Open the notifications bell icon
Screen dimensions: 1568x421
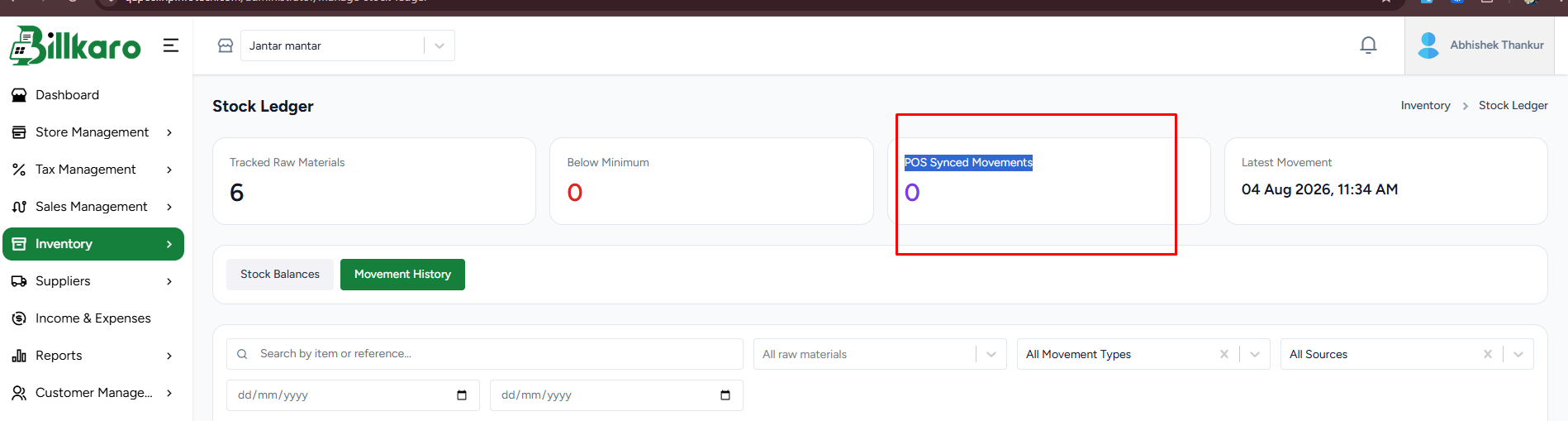[1368, 45]
